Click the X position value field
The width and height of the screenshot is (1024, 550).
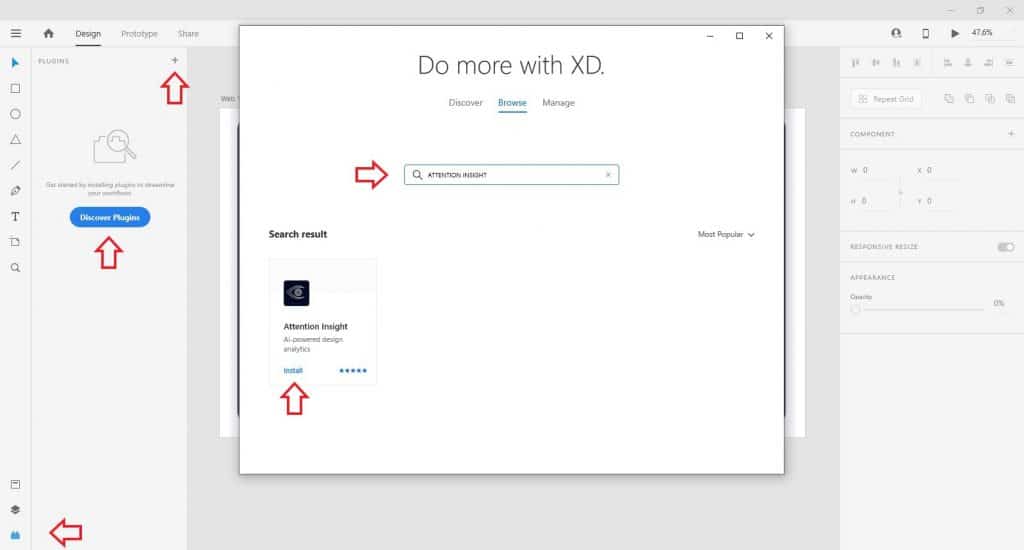(x=939, y=170)
